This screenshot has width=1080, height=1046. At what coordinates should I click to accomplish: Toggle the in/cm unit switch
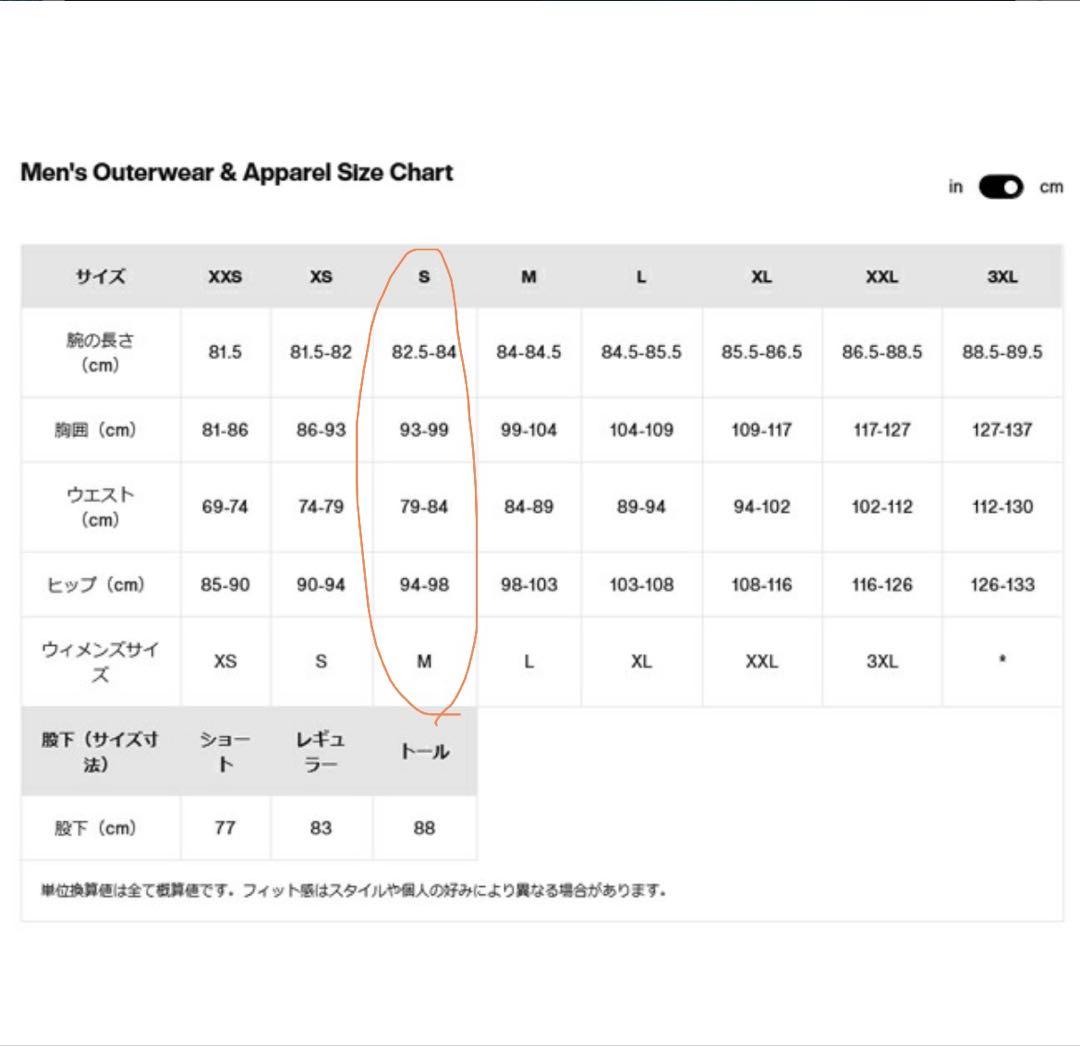click(1000, 187)
